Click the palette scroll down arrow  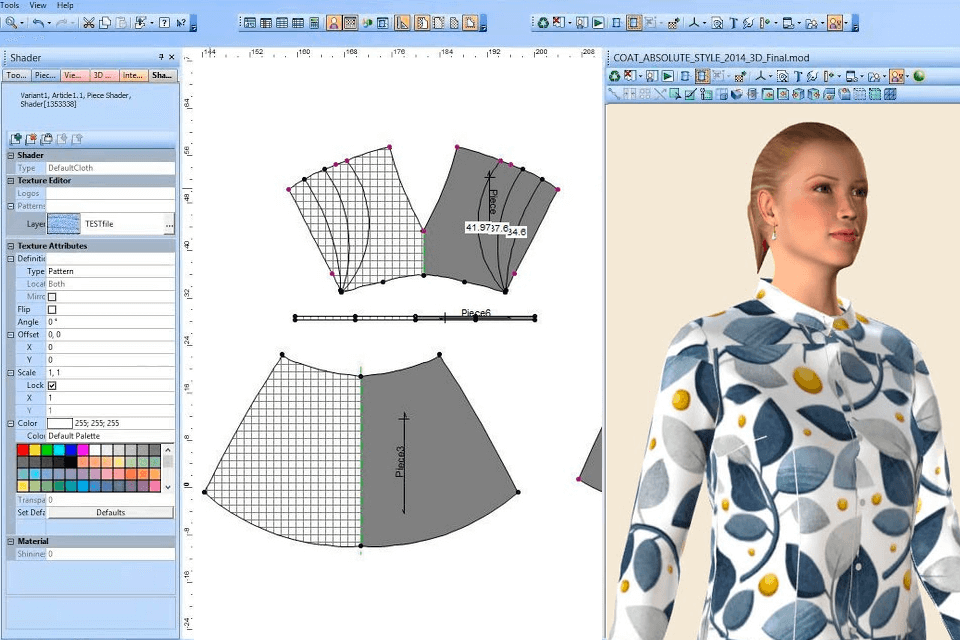click(x=168, y=487)
